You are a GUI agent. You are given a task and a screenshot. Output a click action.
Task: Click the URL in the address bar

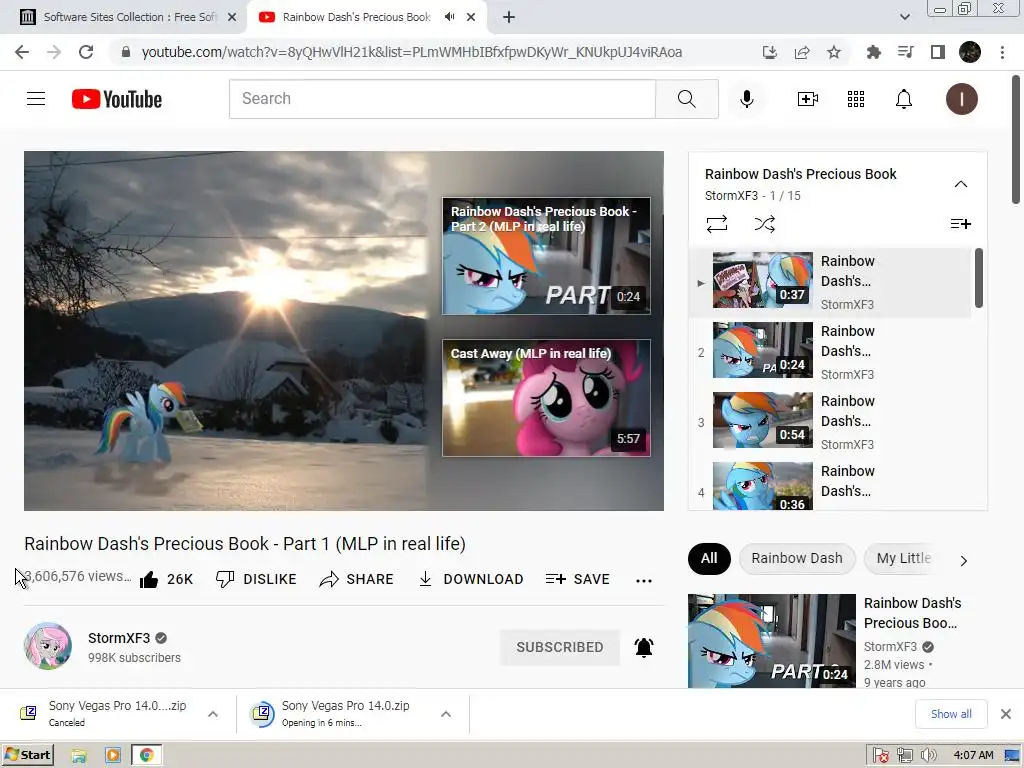(x=411, y=52)
